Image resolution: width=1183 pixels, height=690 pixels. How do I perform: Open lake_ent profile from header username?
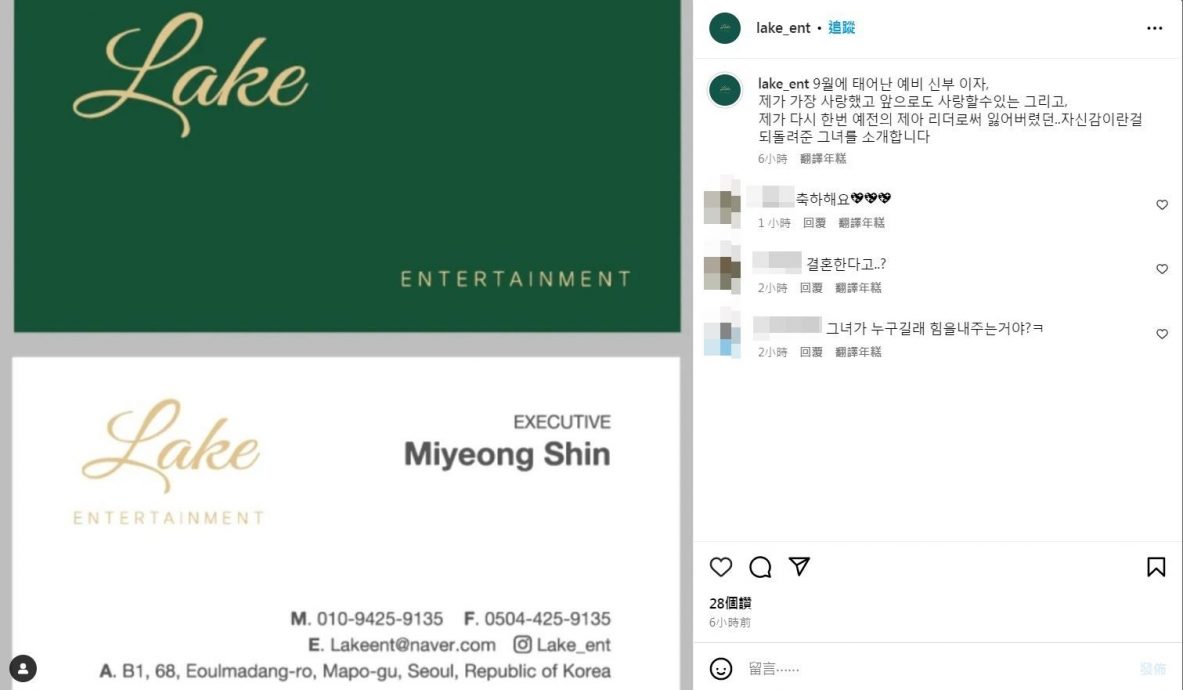point(783,28)
